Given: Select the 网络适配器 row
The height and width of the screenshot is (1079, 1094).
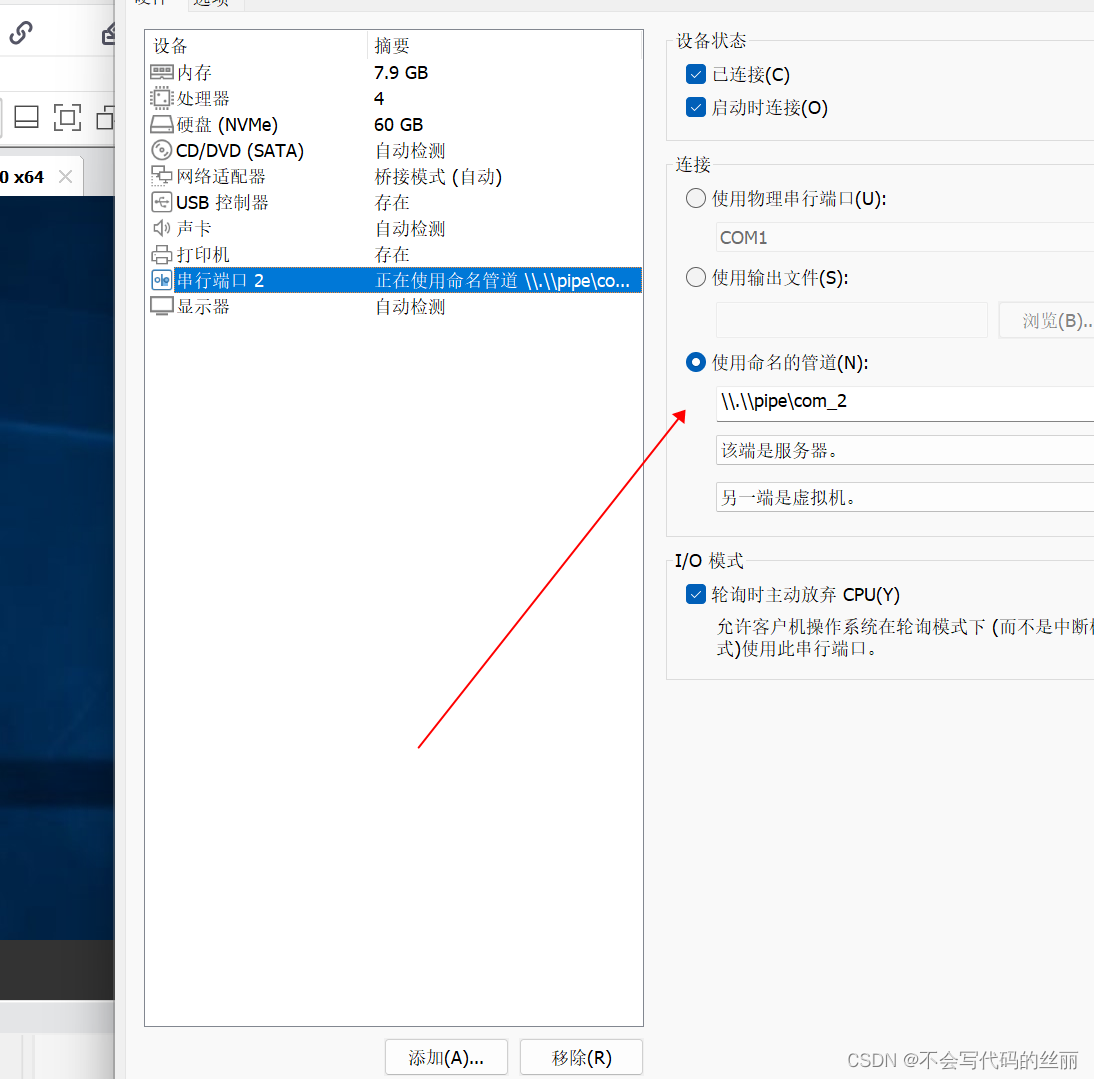Looking at the screenshot, I should (x=396, y=176).
